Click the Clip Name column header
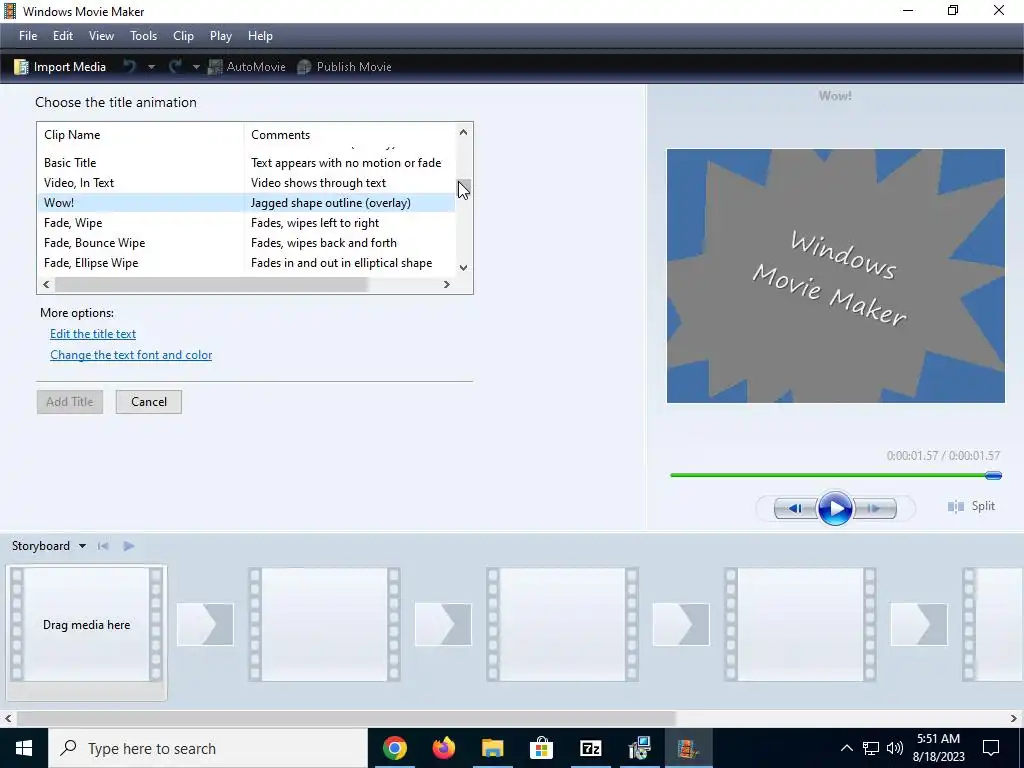The image size is (1024, 768). click(x=140, y=135)
